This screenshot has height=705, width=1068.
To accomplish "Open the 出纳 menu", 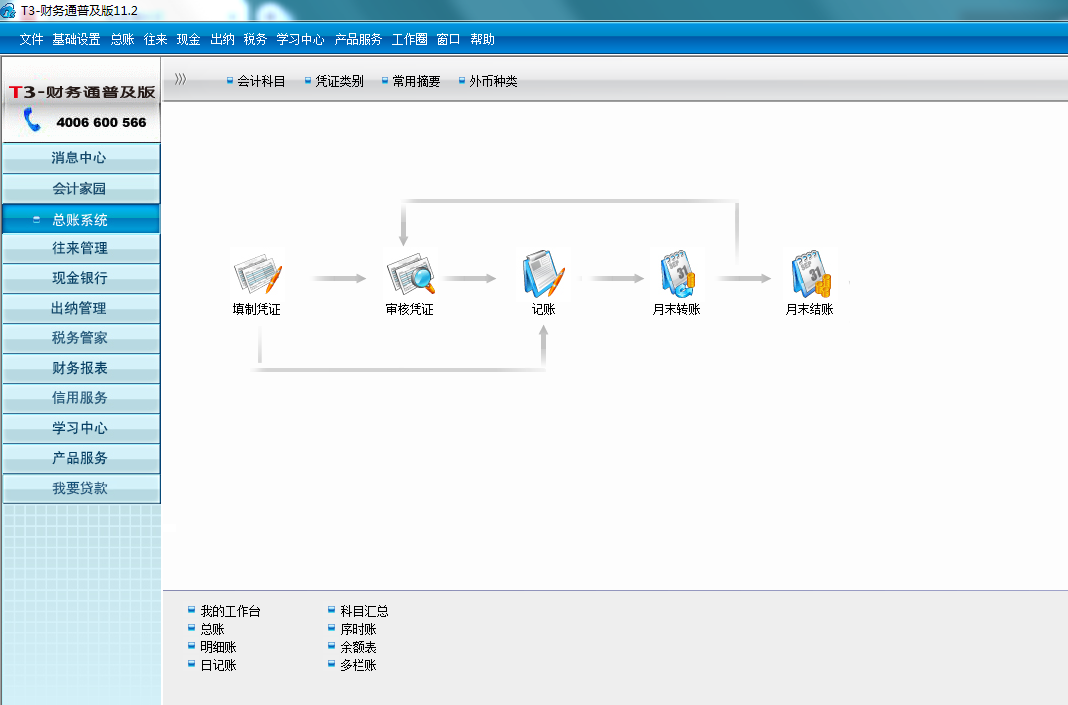I will coord(222,40).
